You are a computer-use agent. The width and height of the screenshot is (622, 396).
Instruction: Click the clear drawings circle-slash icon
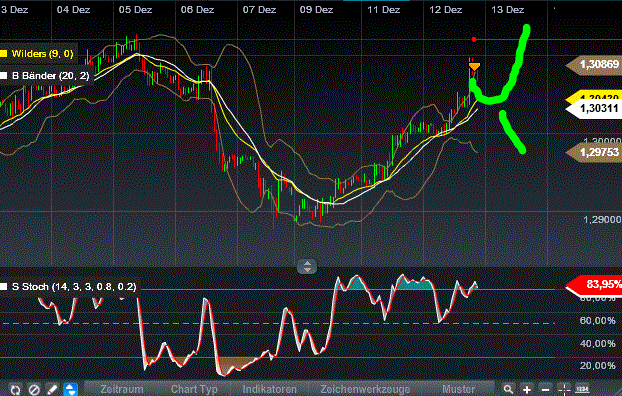point(34,389)
